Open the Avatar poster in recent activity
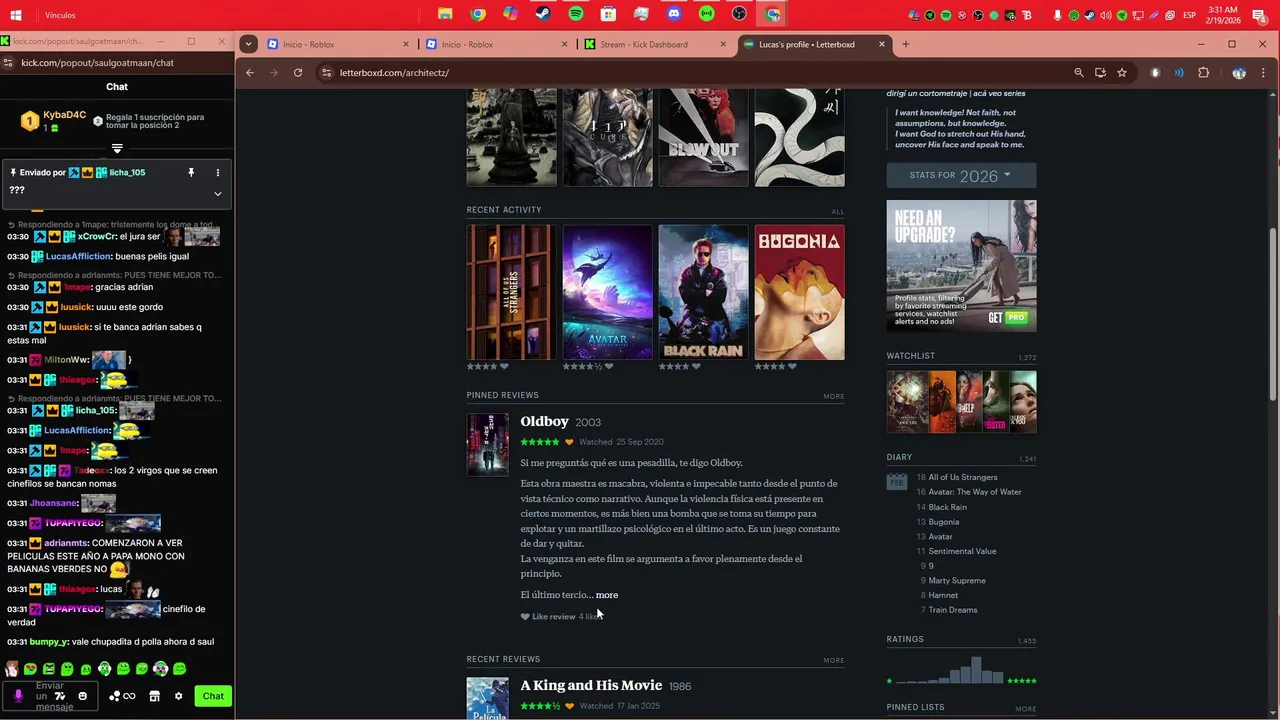1280x720 pixels. tap(607, 292)
